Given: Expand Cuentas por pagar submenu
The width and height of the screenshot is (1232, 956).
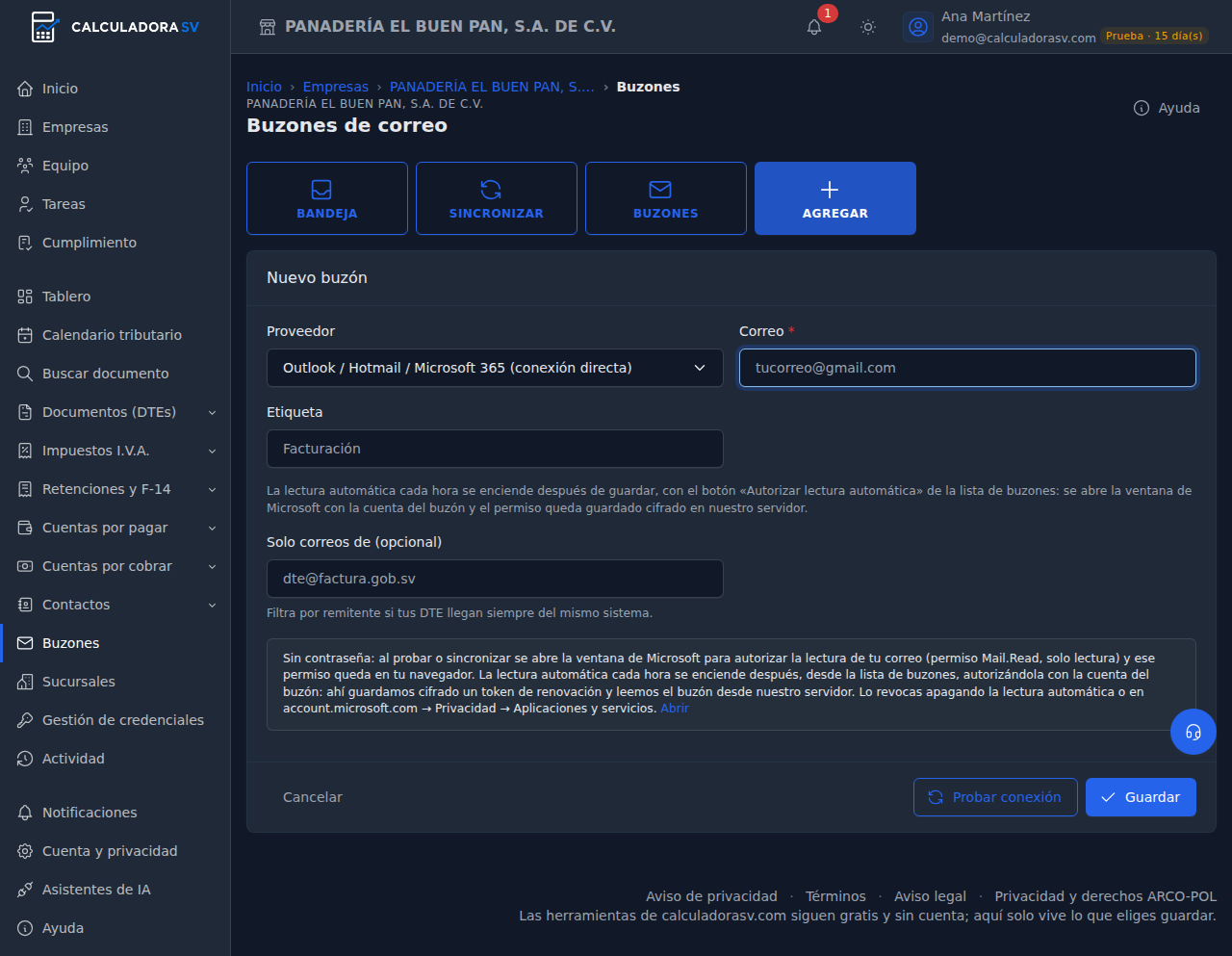Looking at the screenshot, I should pos(212,528).
